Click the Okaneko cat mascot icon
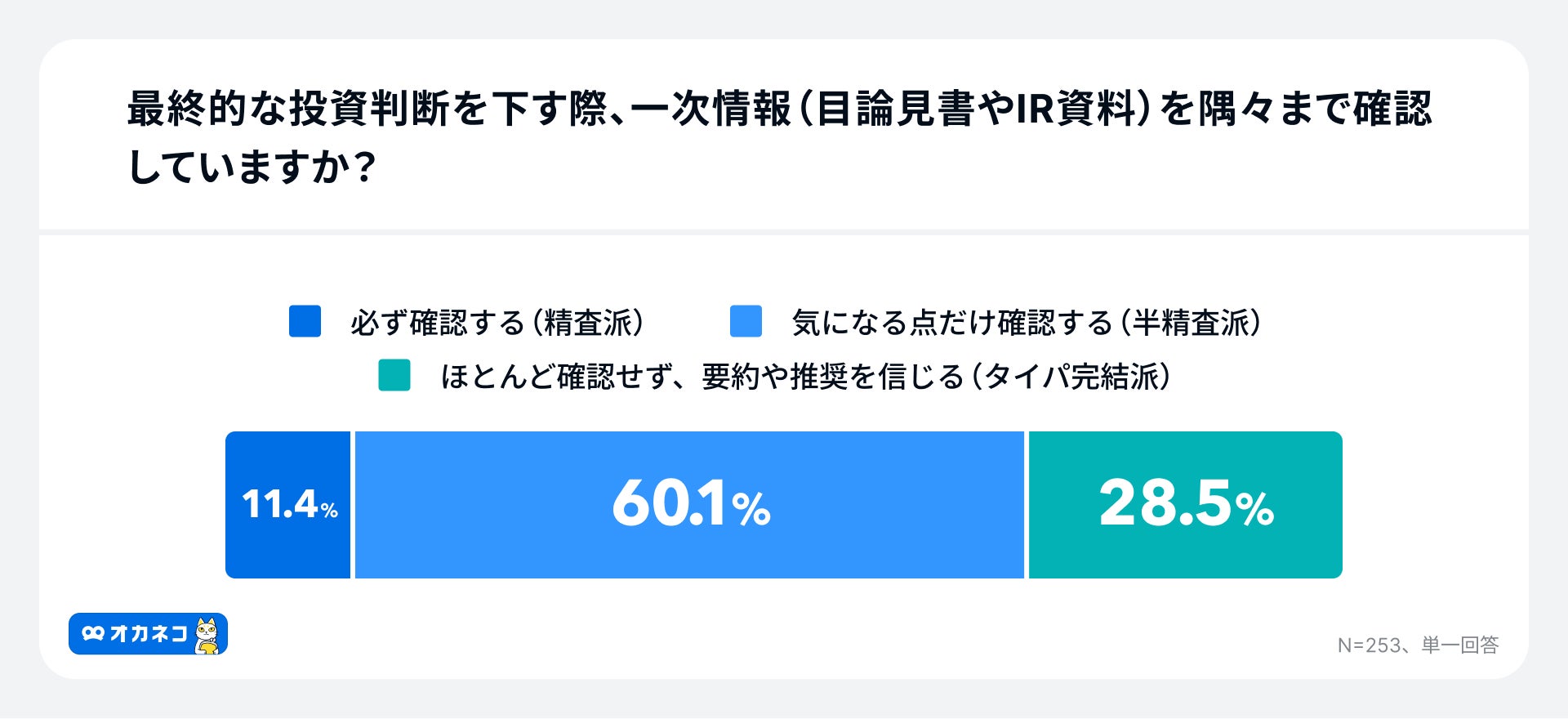 point(208,636)
